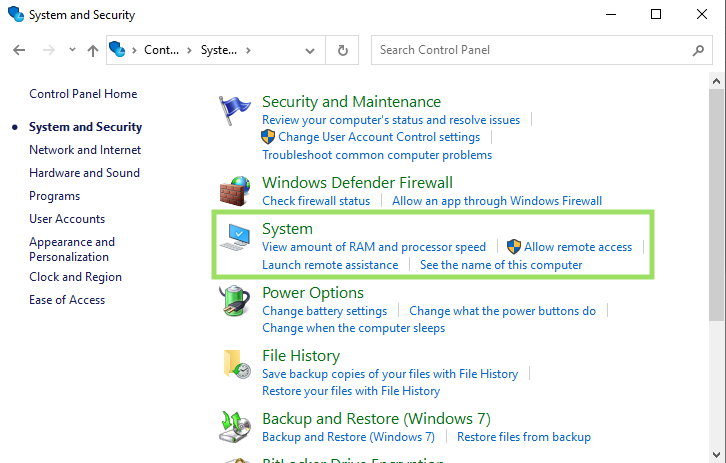Click Change User Account Control settings

[x=379, y=137]
